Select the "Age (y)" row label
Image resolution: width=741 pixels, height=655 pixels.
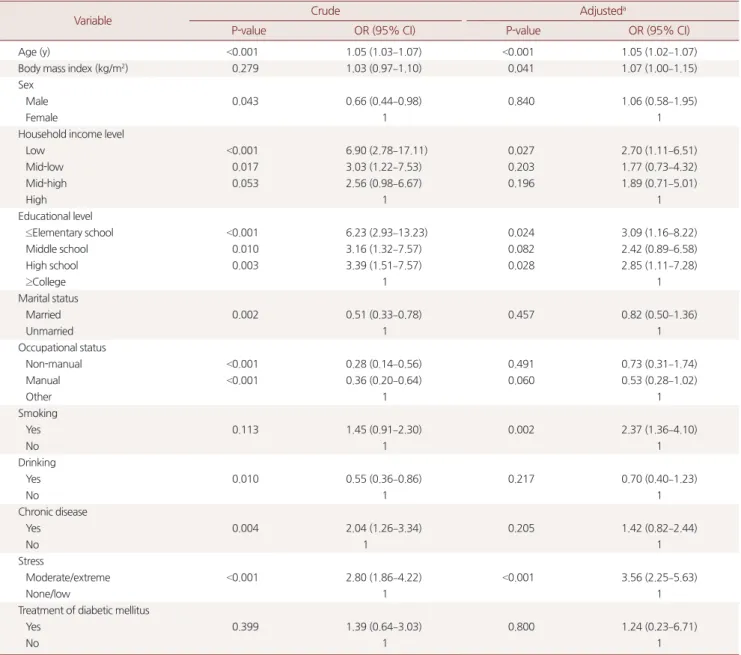[x=34, y=52]
